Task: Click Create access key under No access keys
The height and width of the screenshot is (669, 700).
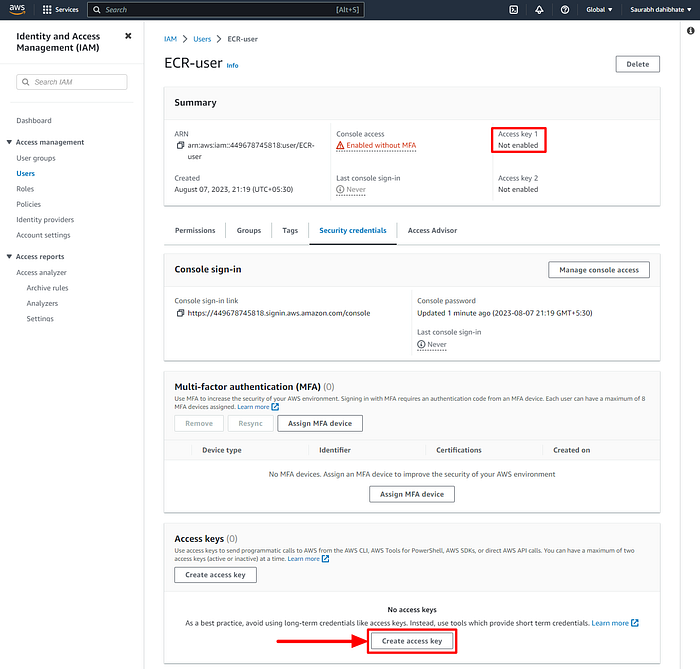Action: click(x=412, y=641)
